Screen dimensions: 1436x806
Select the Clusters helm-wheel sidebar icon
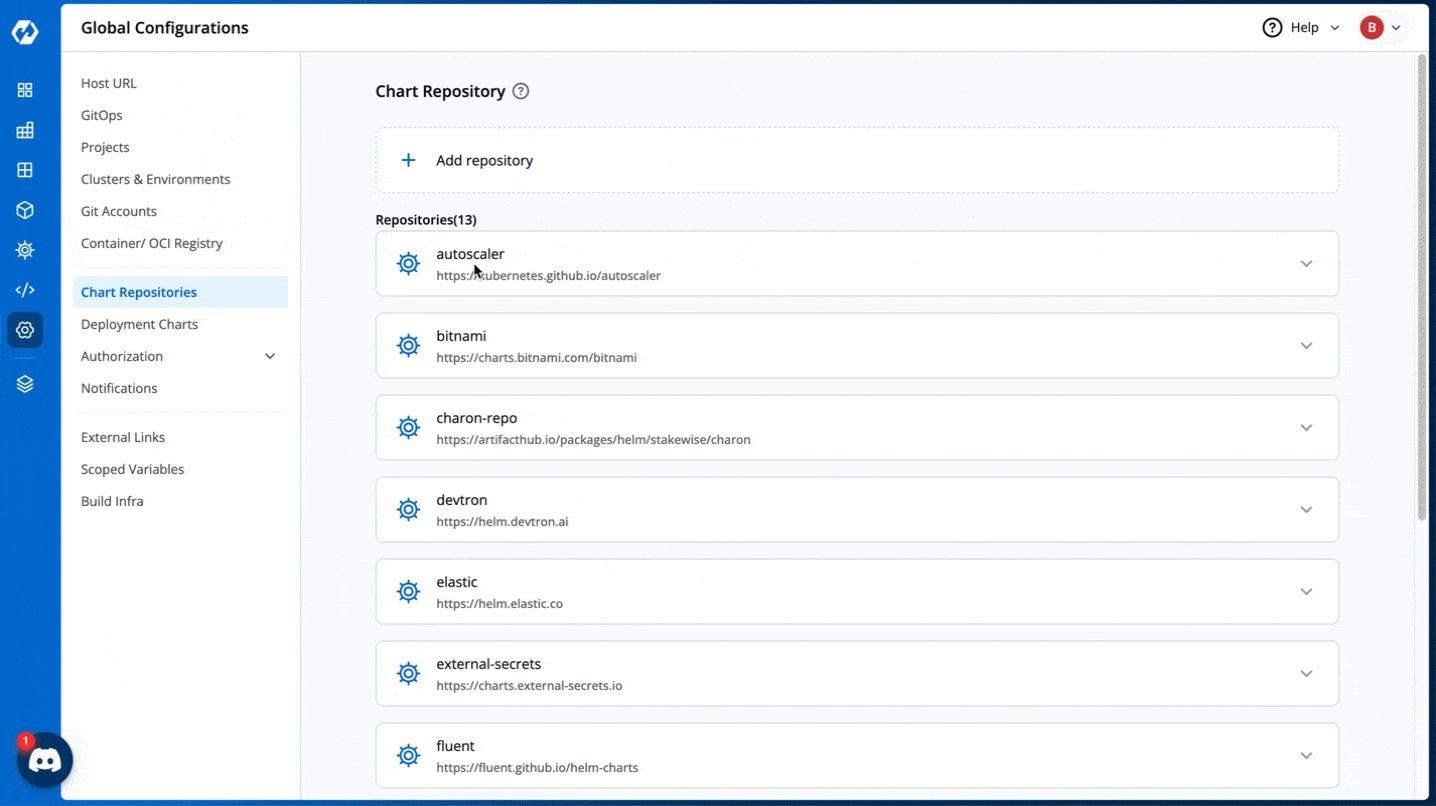tap(24, 250)
